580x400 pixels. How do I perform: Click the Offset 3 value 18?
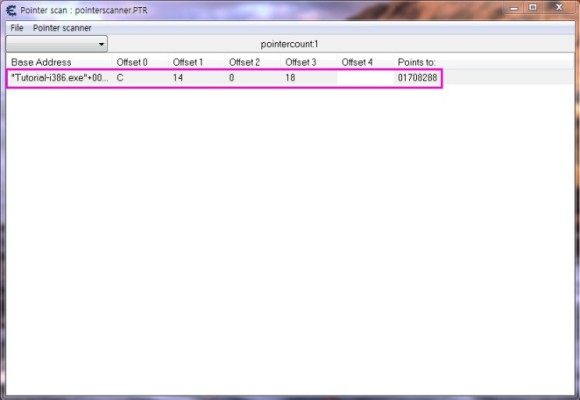[x=290, y=78]
